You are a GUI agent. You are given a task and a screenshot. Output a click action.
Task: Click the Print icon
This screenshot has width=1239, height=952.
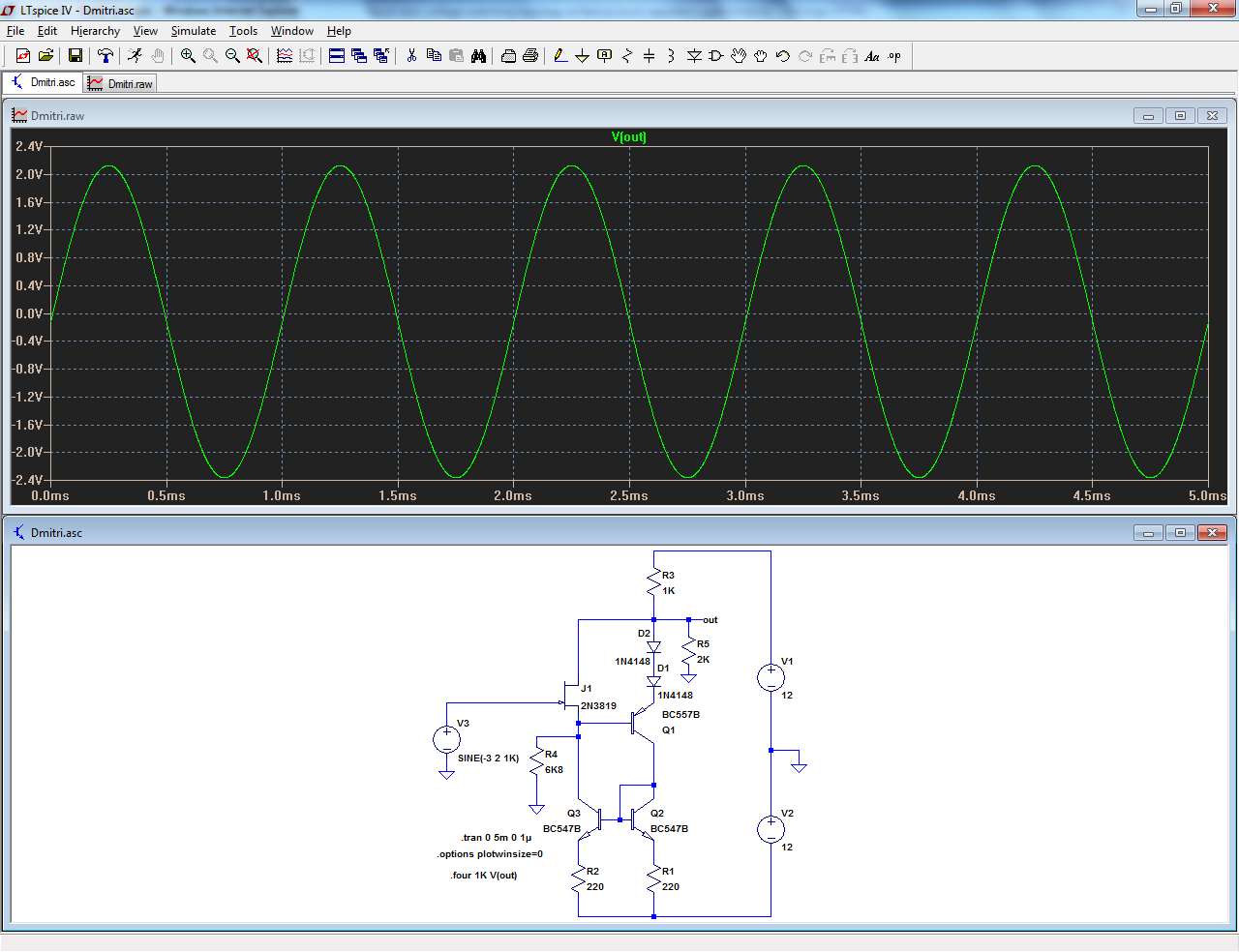coord(530,56)
